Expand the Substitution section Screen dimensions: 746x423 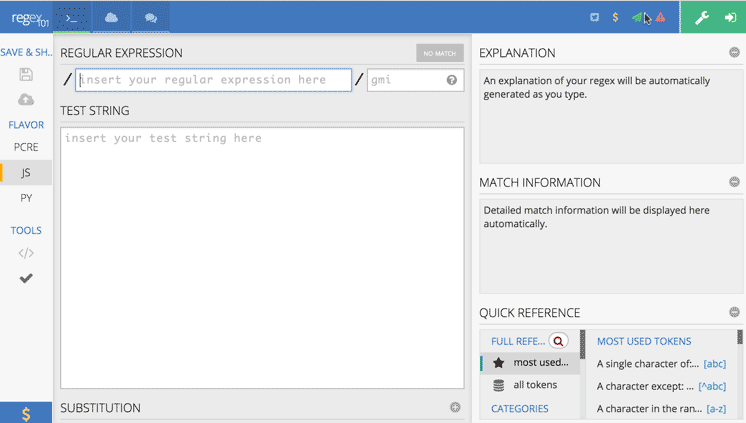coord(455,408)
